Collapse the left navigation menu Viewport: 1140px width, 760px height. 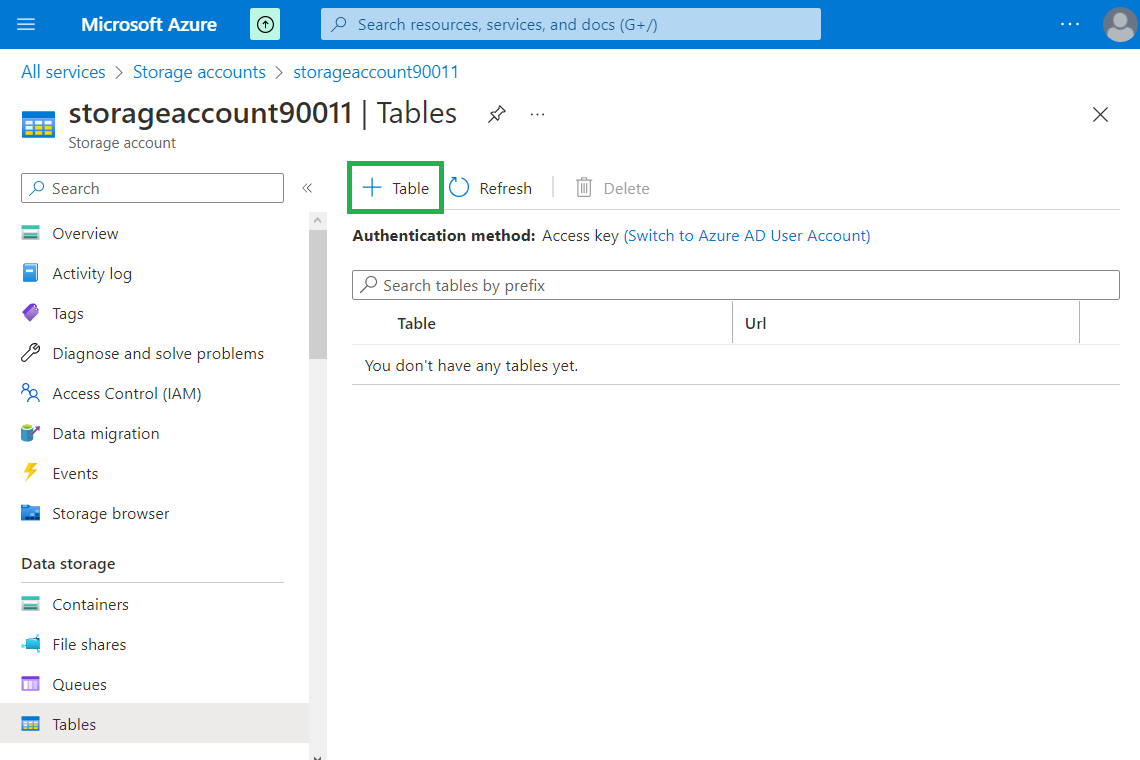pos(308,188)
